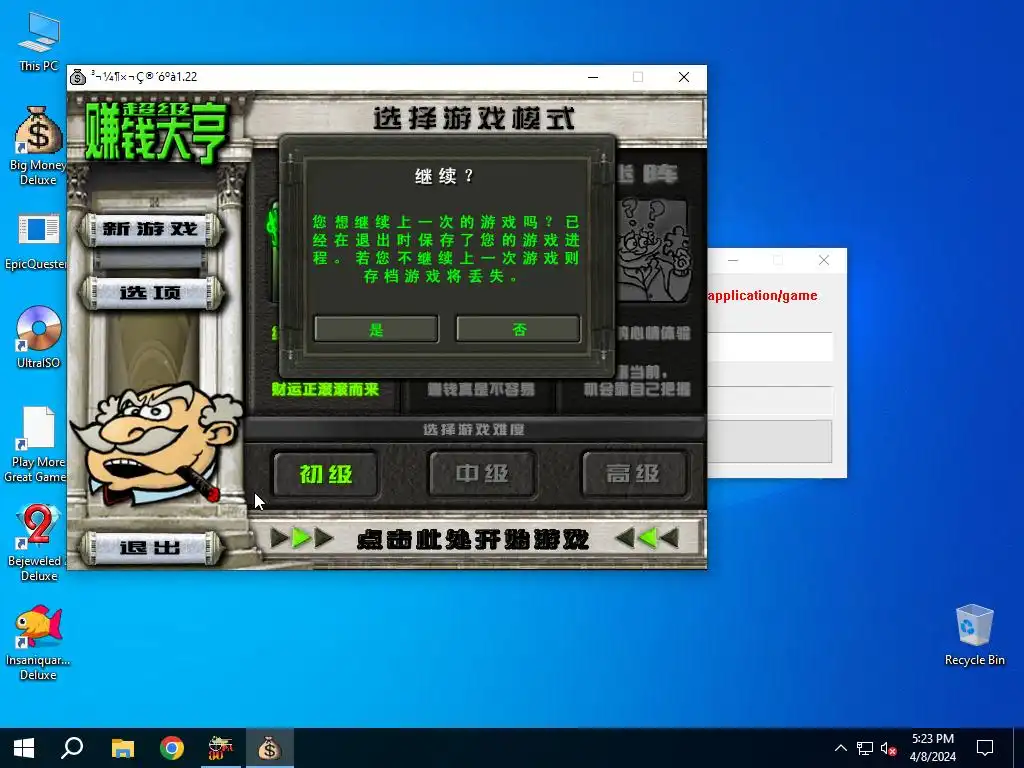Image resolution: width=1024 pixels, height=768 pixels.
Task: Open network status tray icon
Action: tap(865, 748)
